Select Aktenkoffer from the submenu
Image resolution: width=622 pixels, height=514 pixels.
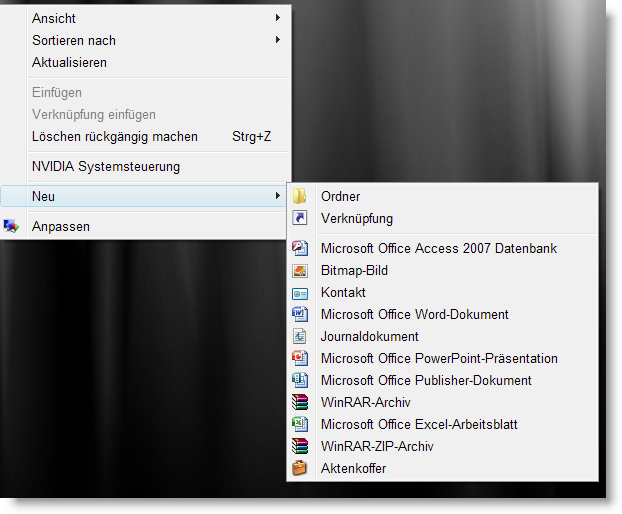(442, 468)
